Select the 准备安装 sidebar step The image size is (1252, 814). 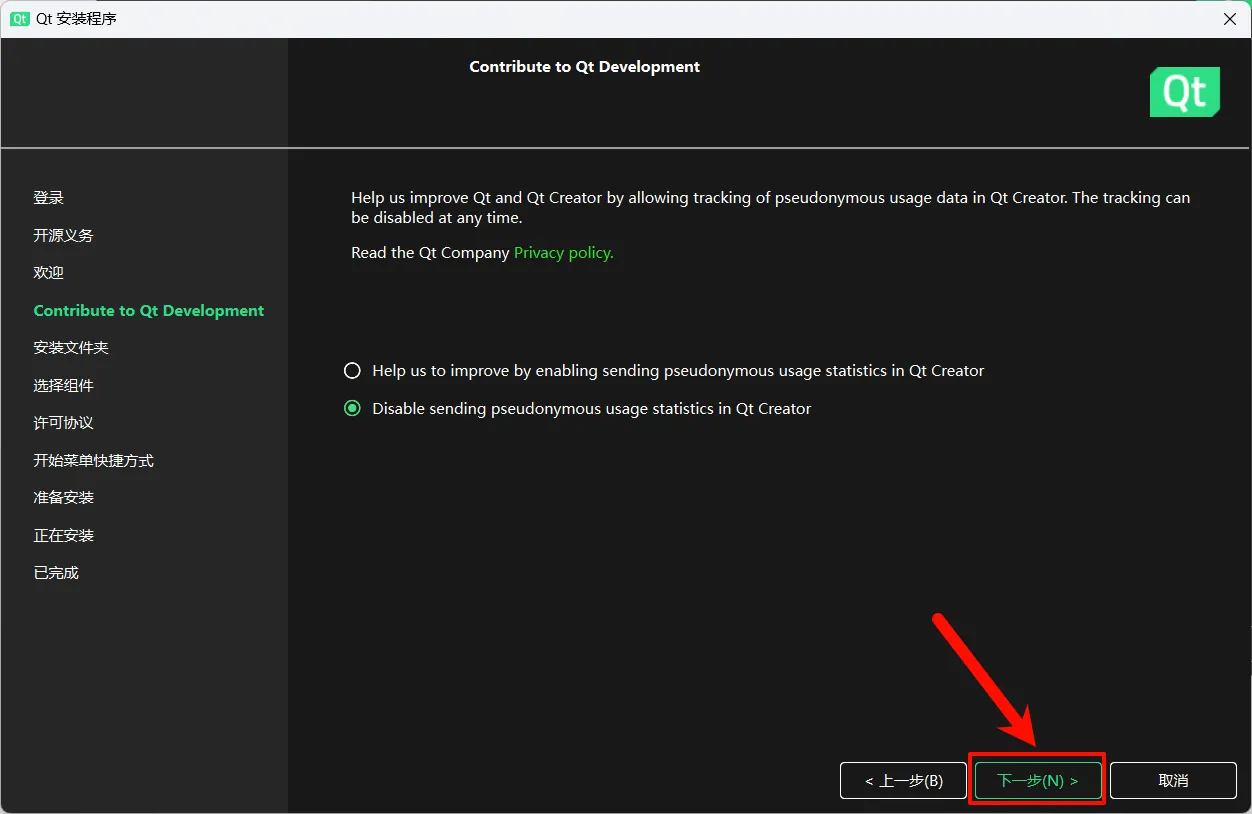click(x=63, y=498)
